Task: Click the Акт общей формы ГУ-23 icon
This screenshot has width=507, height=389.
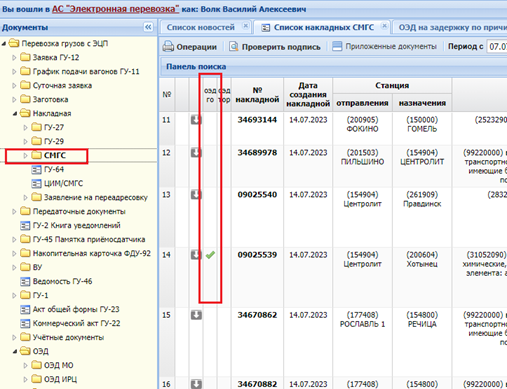Action: pos(25,310)
